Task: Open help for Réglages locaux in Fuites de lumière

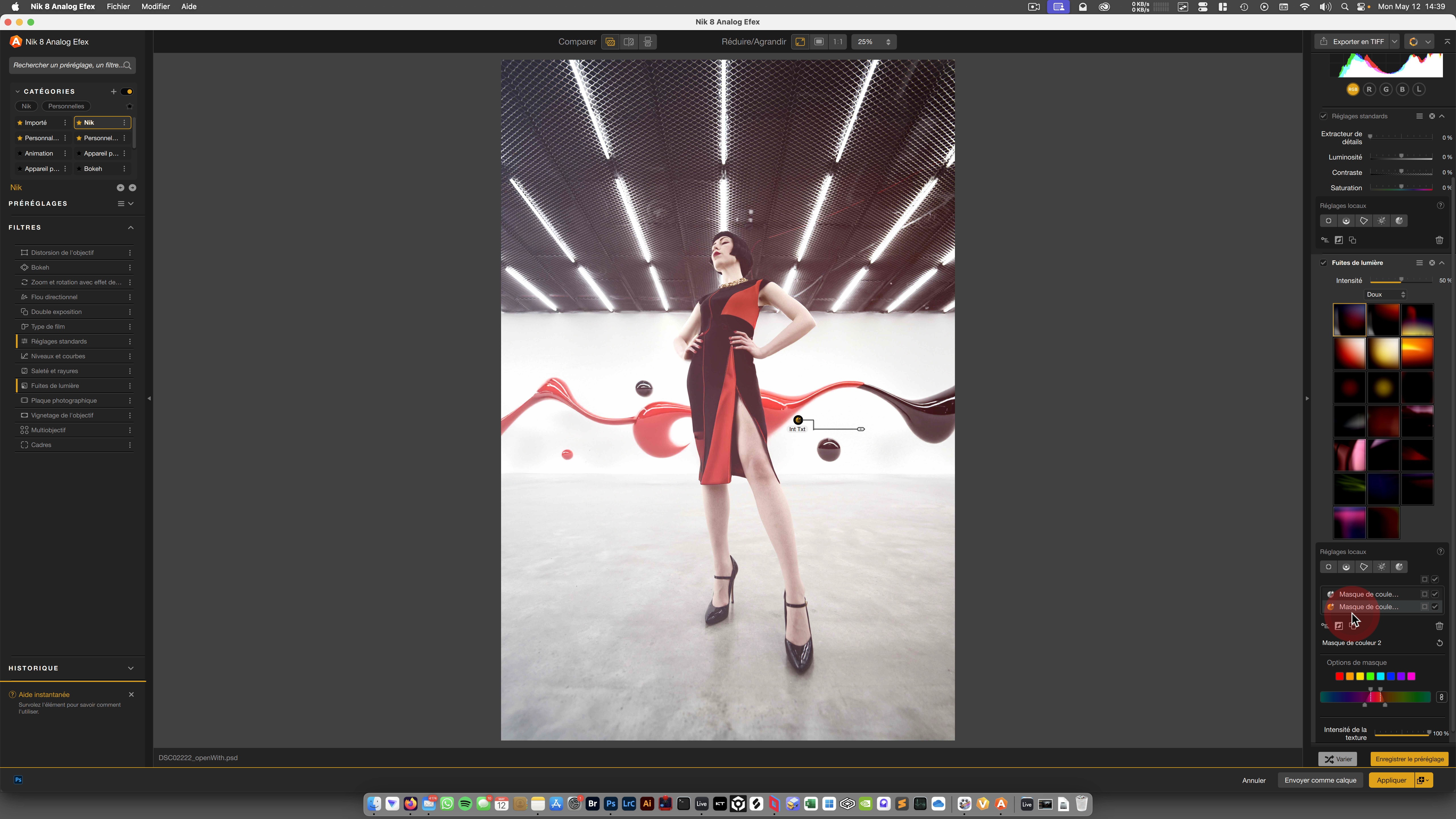Action: click(x=1440, y=552)
